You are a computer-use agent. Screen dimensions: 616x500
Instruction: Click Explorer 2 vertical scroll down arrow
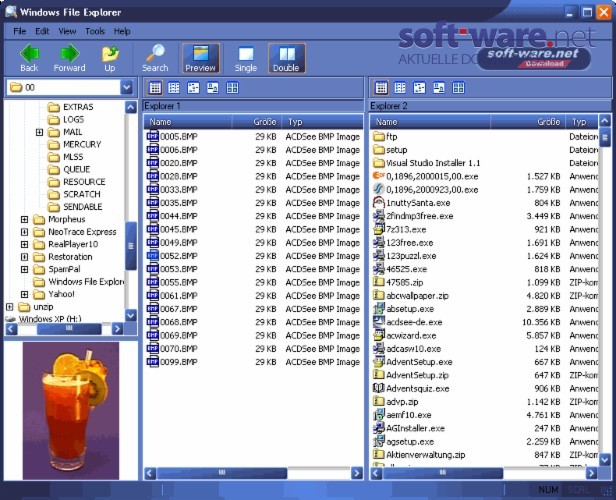pyautogui.click(x=605, y=459)
